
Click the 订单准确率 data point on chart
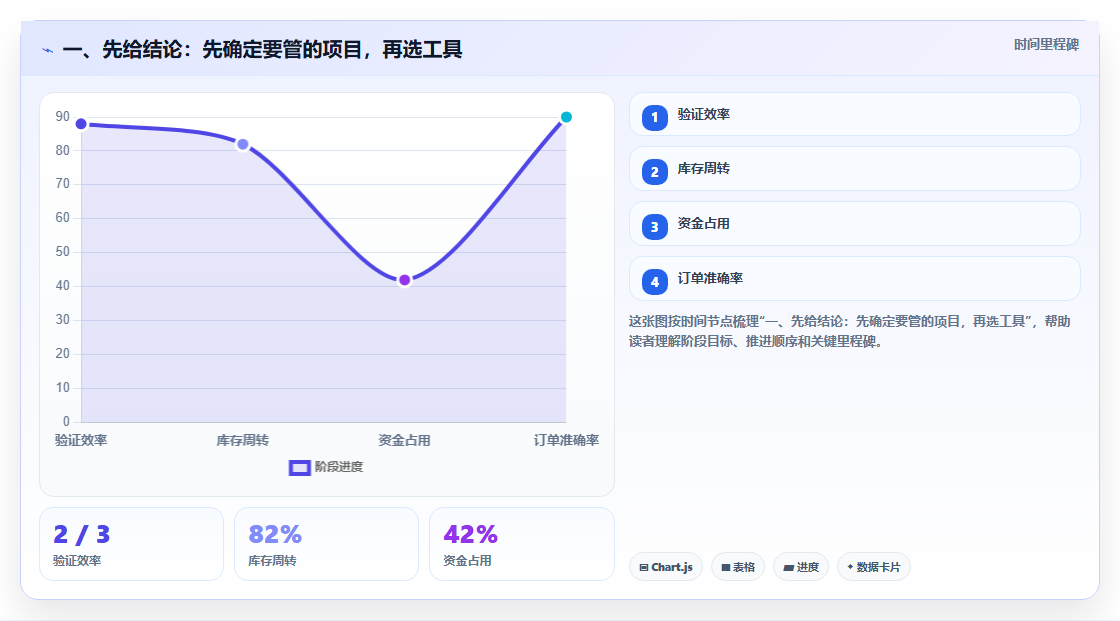(566, 117)
